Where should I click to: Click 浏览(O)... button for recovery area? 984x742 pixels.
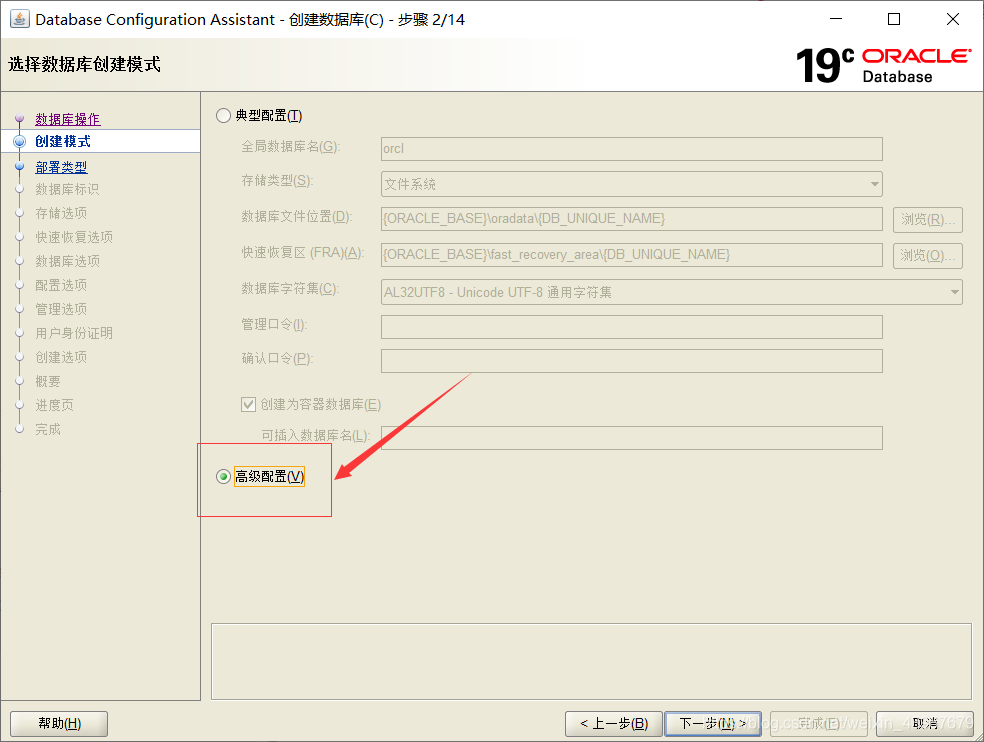pos(928,255)
